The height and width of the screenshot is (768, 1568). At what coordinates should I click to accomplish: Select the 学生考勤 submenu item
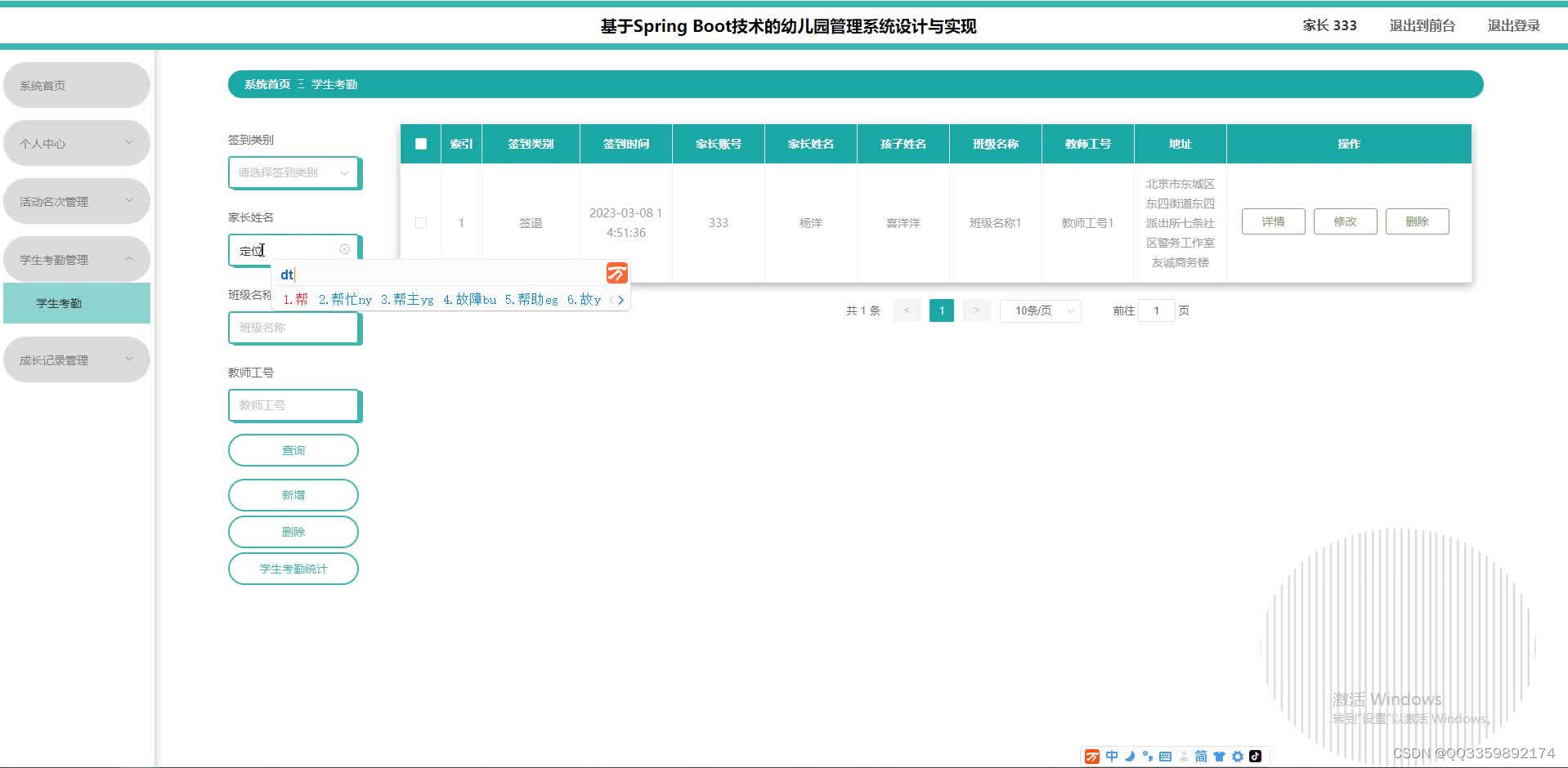click(77, 303)
